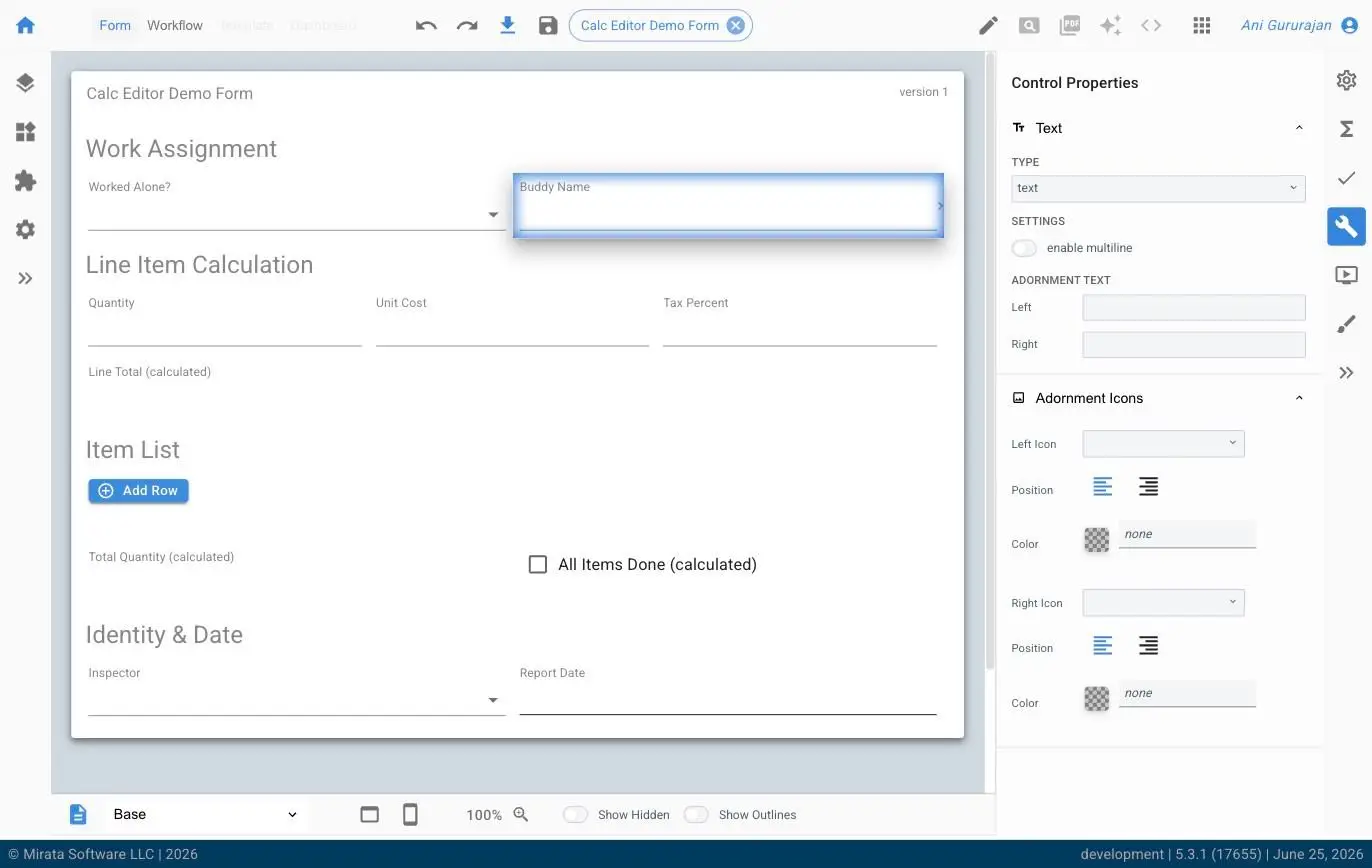
Task: Open the Left Icon dropdown
Action: coord(1164,443)
